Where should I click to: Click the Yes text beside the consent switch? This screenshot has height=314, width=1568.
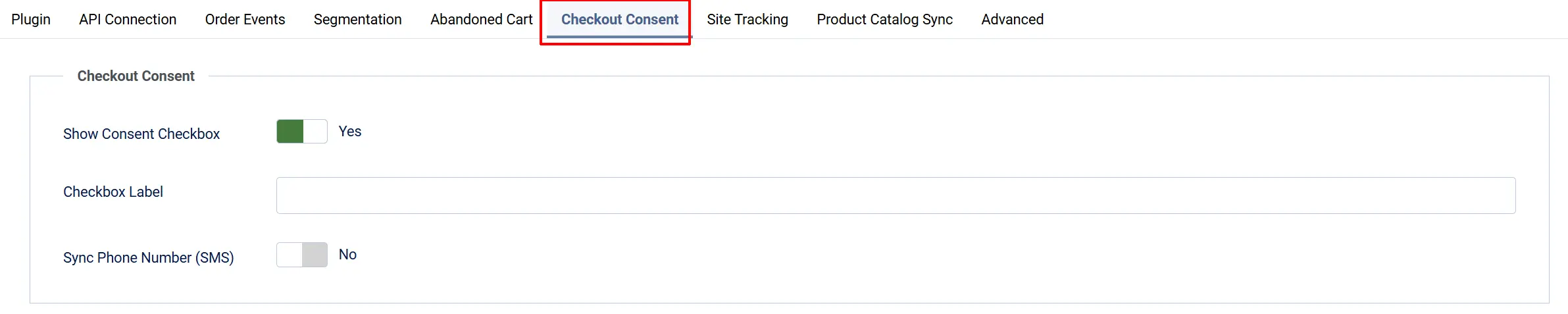(350, 131)
